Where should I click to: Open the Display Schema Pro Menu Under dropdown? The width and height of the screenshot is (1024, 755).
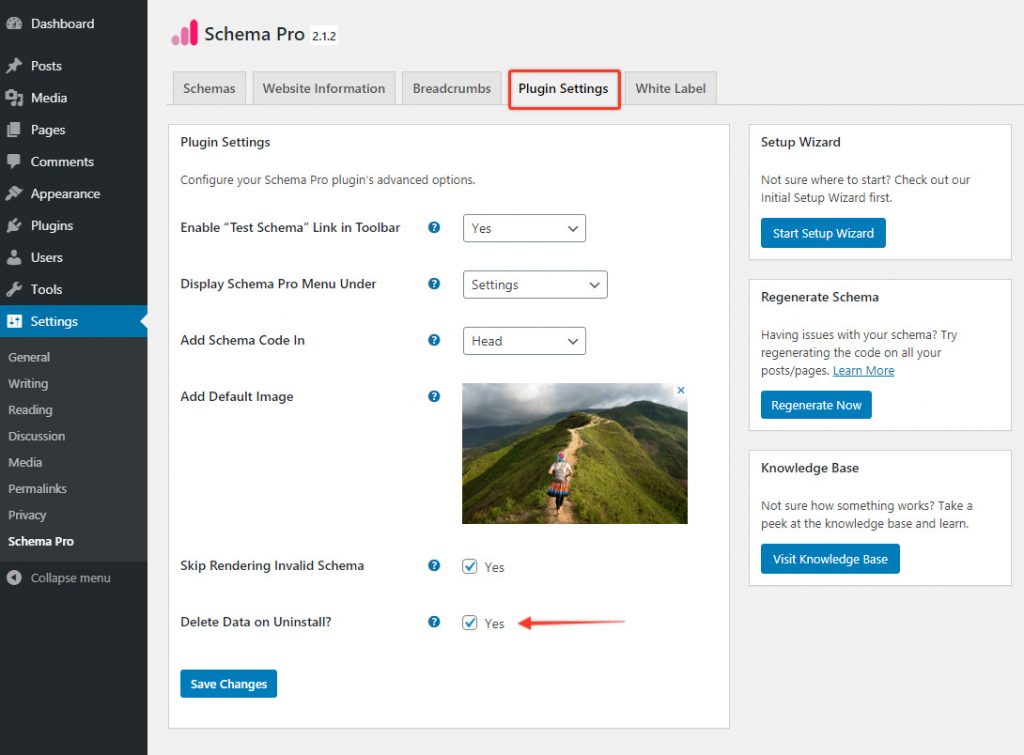pos(534,284)
